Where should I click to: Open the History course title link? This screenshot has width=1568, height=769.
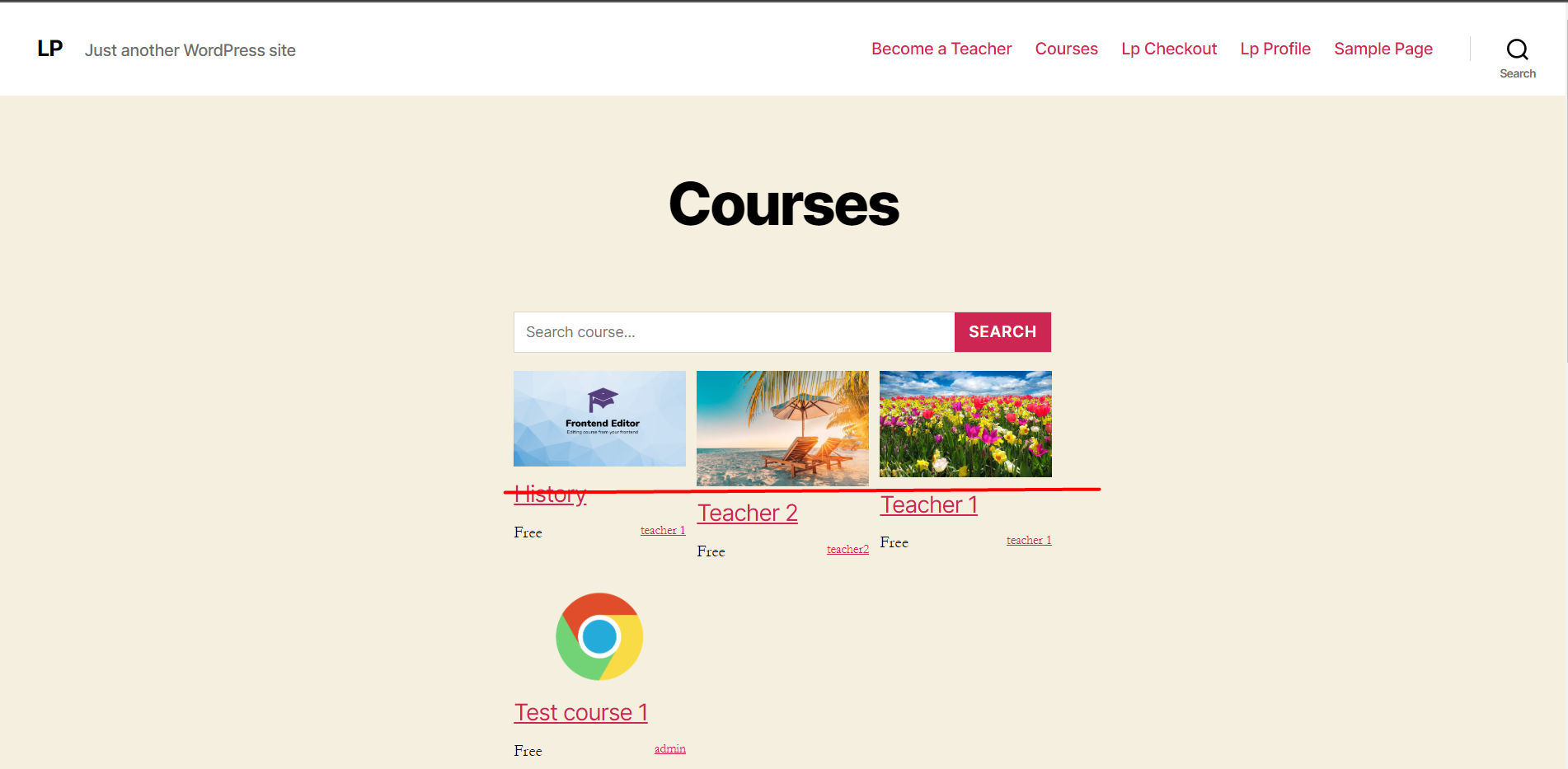click(x=550, y=495)
